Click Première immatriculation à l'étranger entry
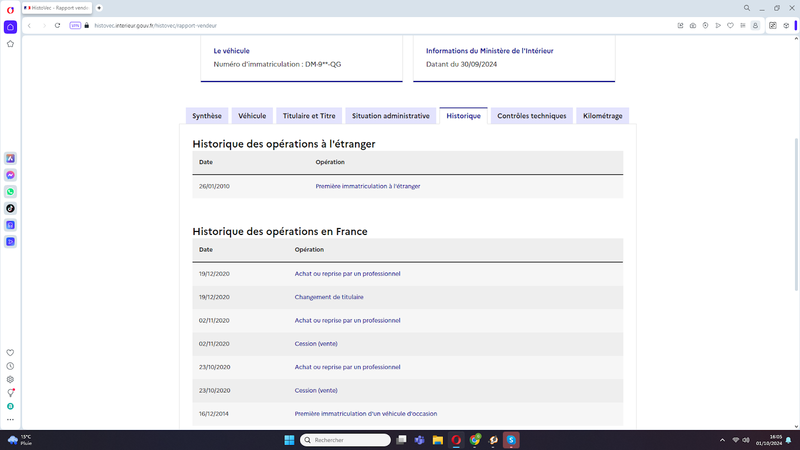Viewport: 800px width, 450px height. (x=368, y=186)
